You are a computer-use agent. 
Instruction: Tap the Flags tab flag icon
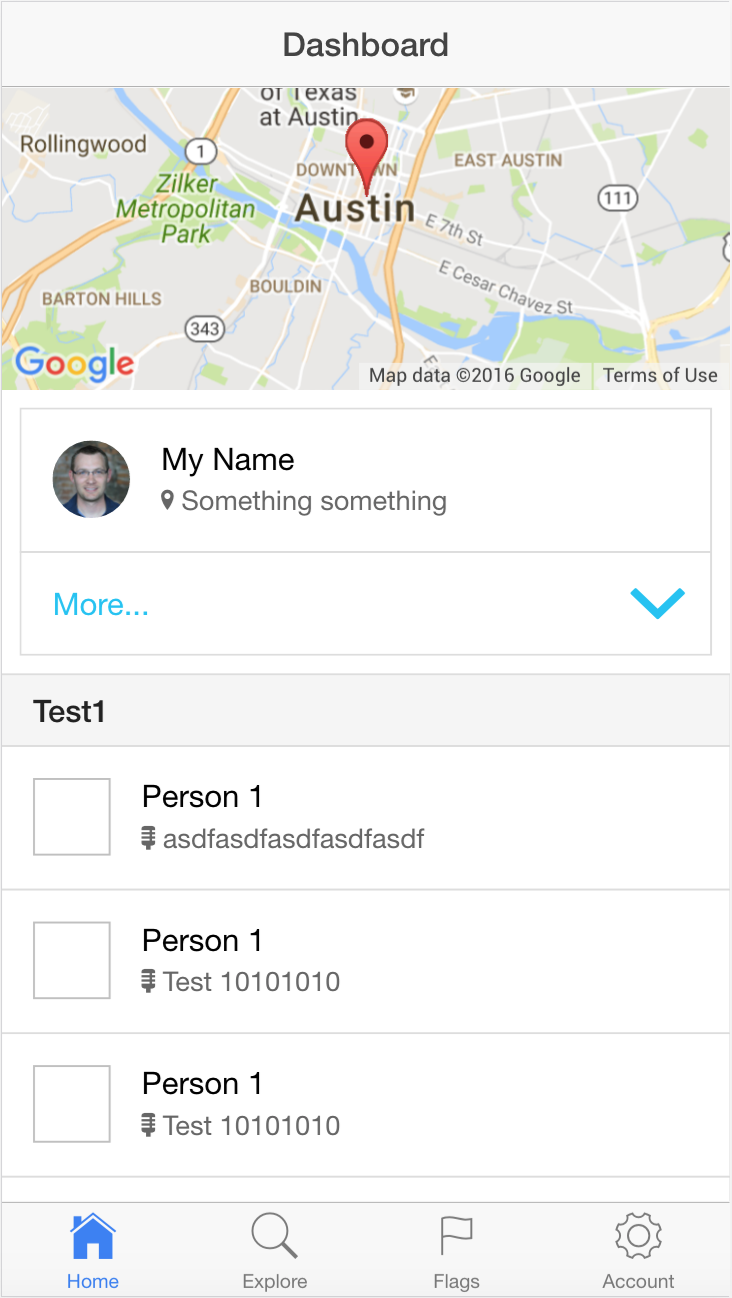coord(456,1237)
